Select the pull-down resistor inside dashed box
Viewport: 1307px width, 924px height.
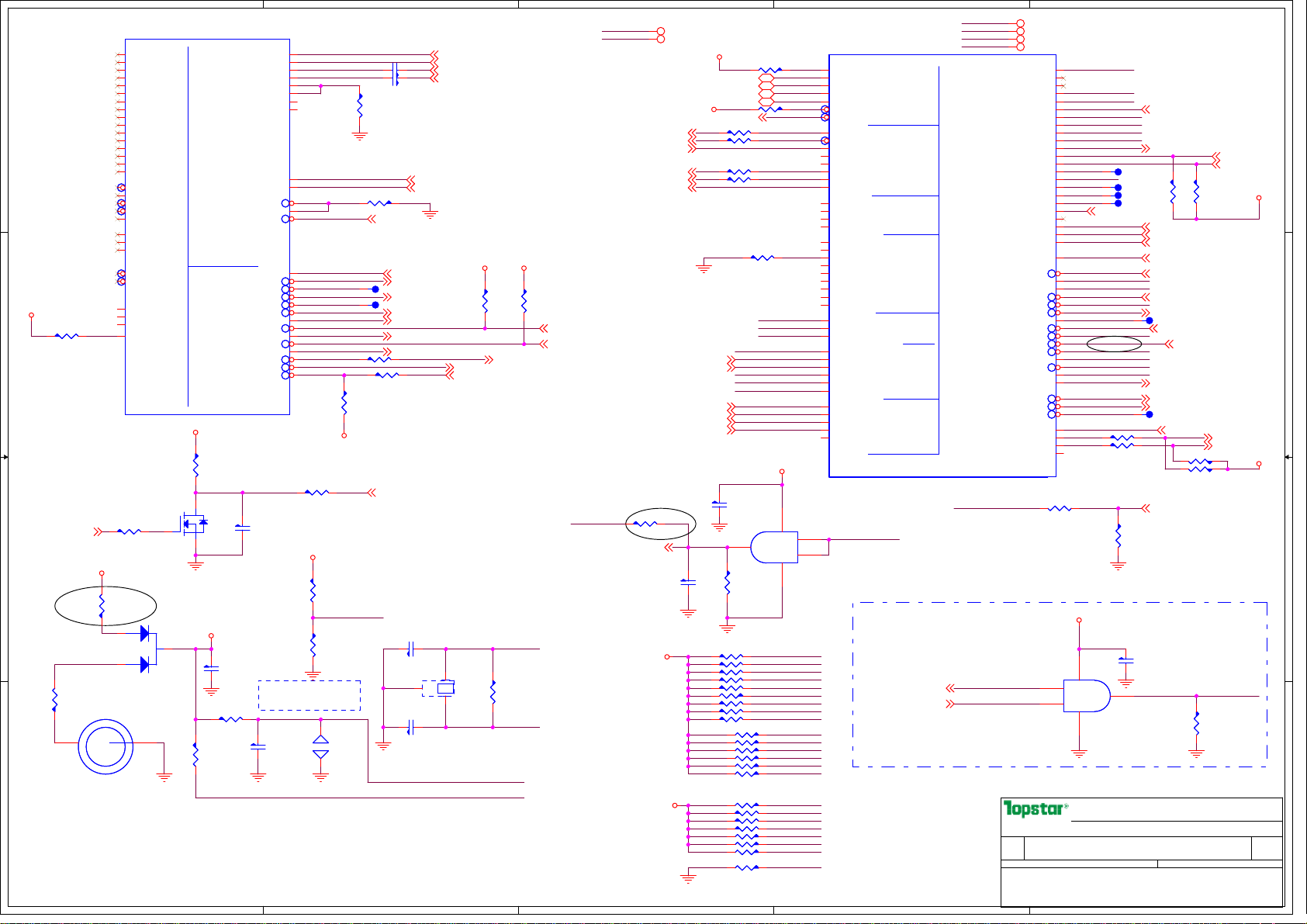[1196, 723]
